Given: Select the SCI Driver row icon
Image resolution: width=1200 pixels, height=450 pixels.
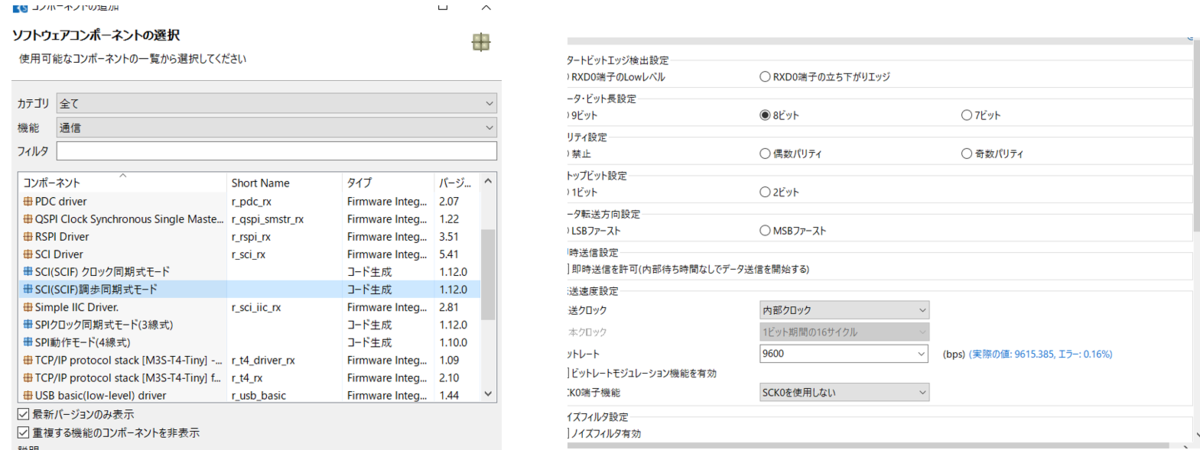Looking at the screenshot, I should coord(27,254).
